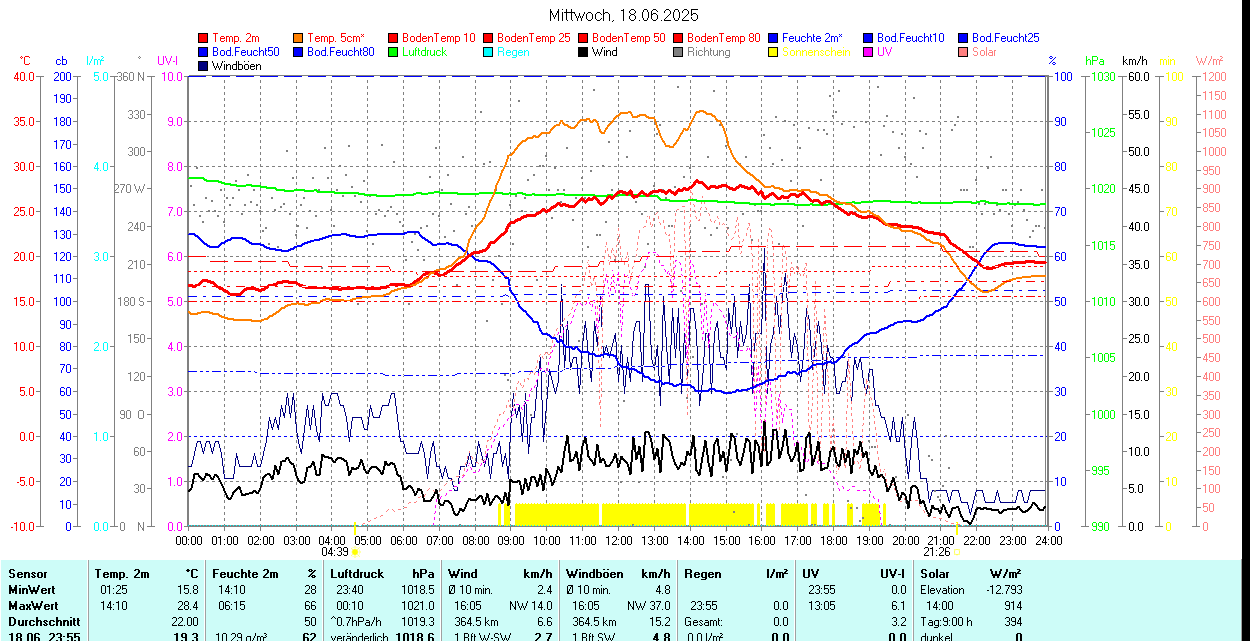Select the Luftdruck column header in table
This screenshot has width=1250, height=641.
[x=357, y=574]
